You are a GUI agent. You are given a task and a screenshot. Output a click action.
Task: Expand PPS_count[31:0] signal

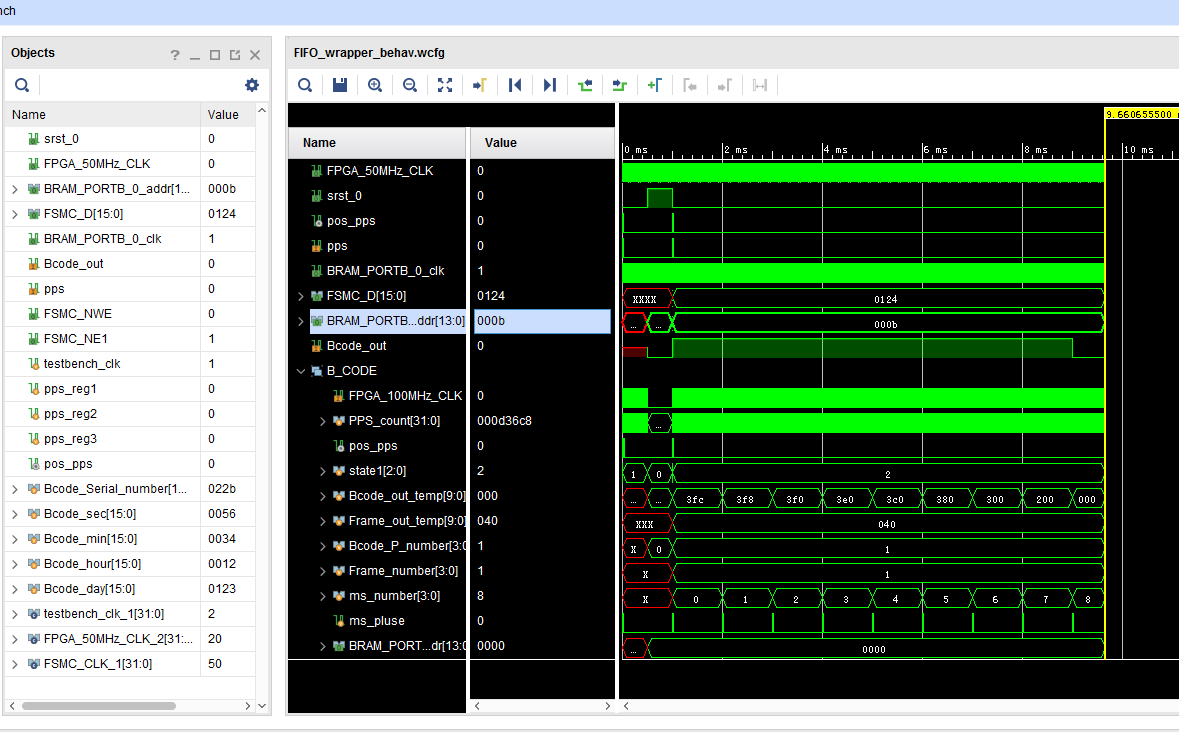pyautogui.click(x=323, y=421)
